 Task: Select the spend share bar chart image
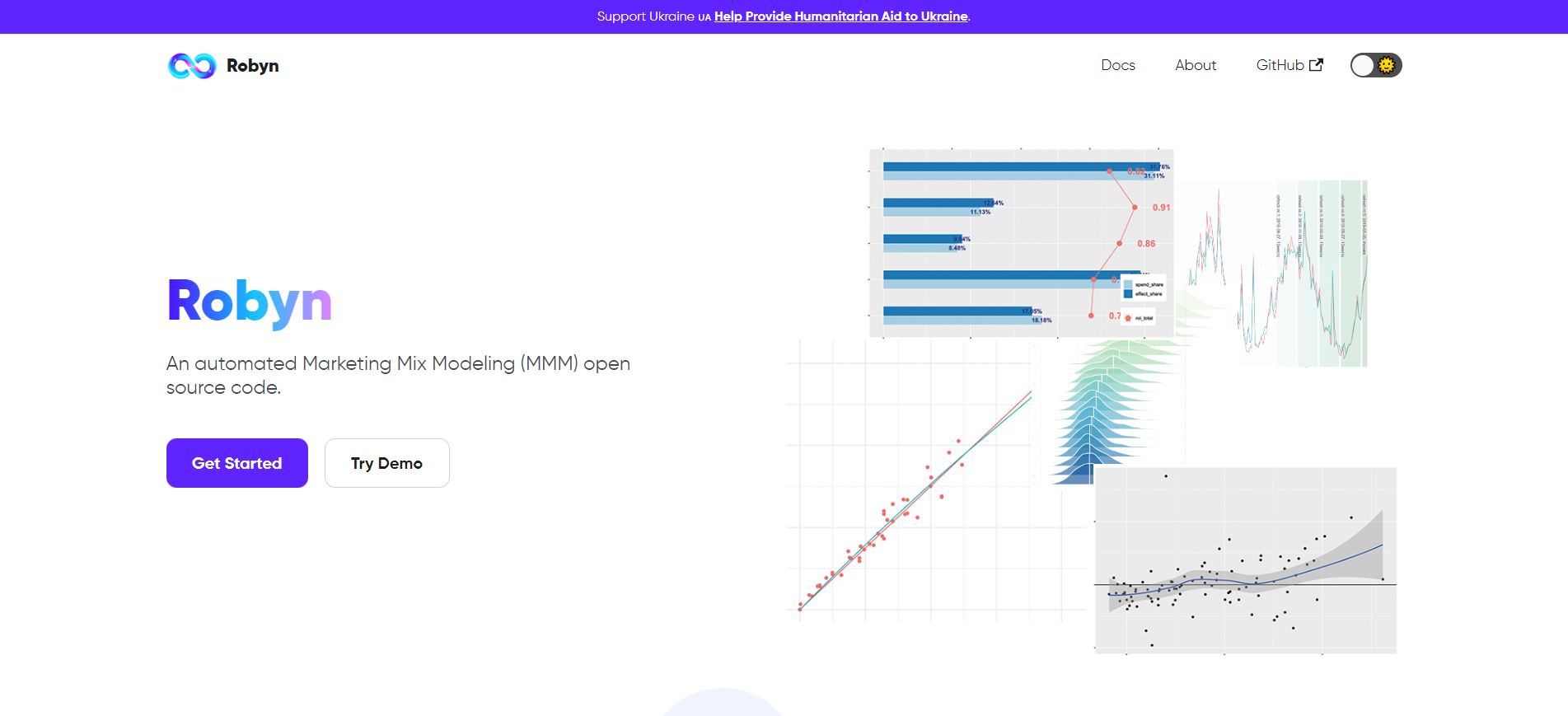[1022, 243]
